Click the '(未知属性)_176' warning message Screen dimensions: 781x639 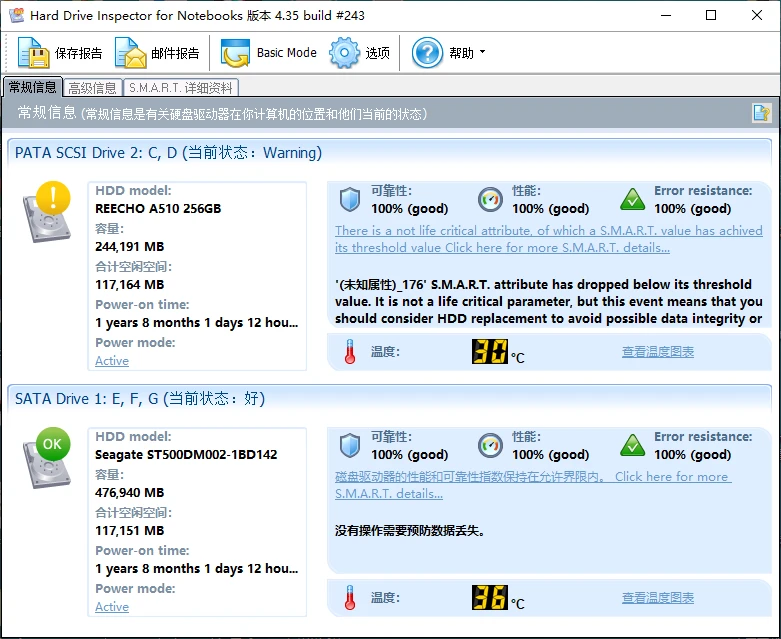click(548, 301)
